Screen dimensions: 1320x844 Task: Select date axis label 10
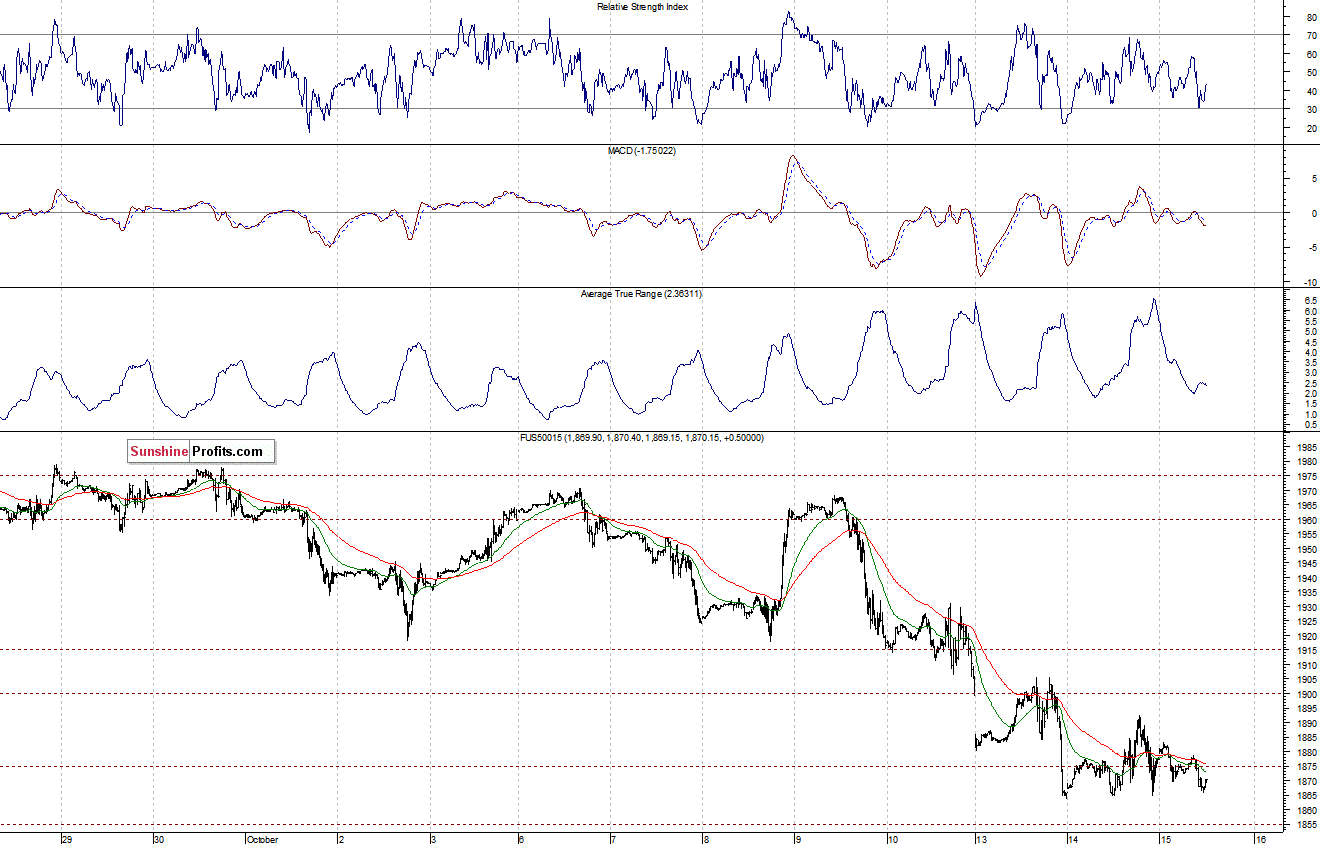pos(892,839)
